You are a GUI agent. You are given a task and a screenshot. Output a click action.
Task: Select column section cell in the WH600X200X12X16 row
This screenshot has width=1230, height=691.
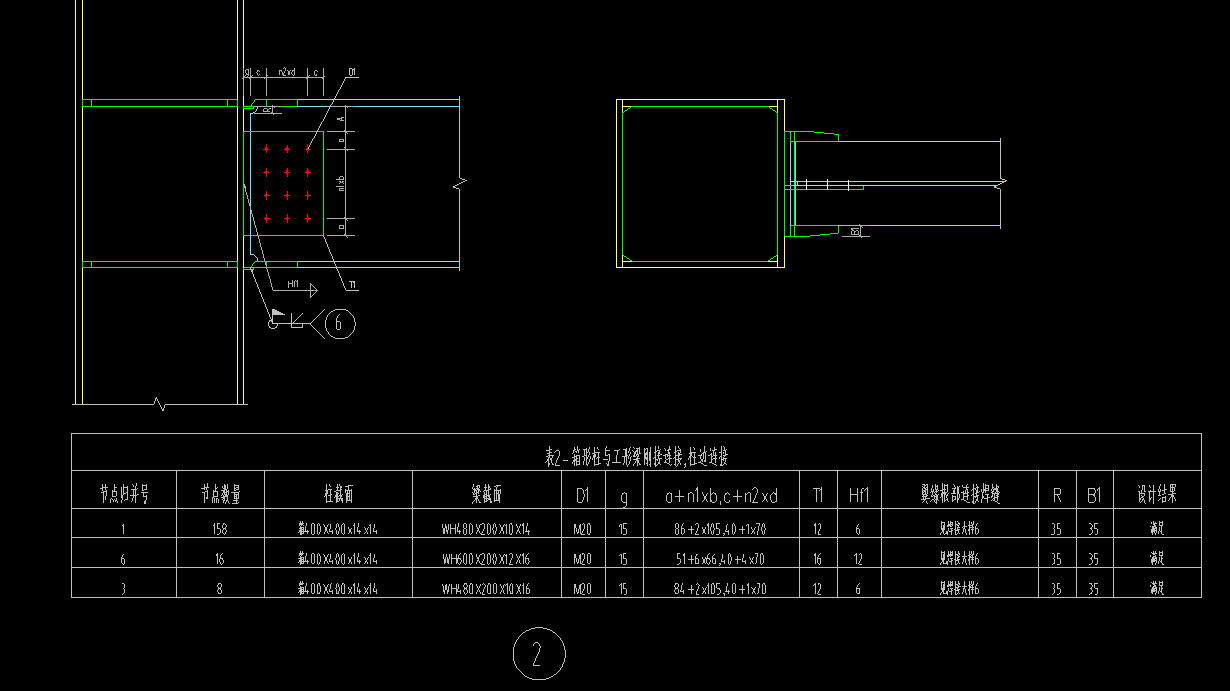tap(338, 560)
